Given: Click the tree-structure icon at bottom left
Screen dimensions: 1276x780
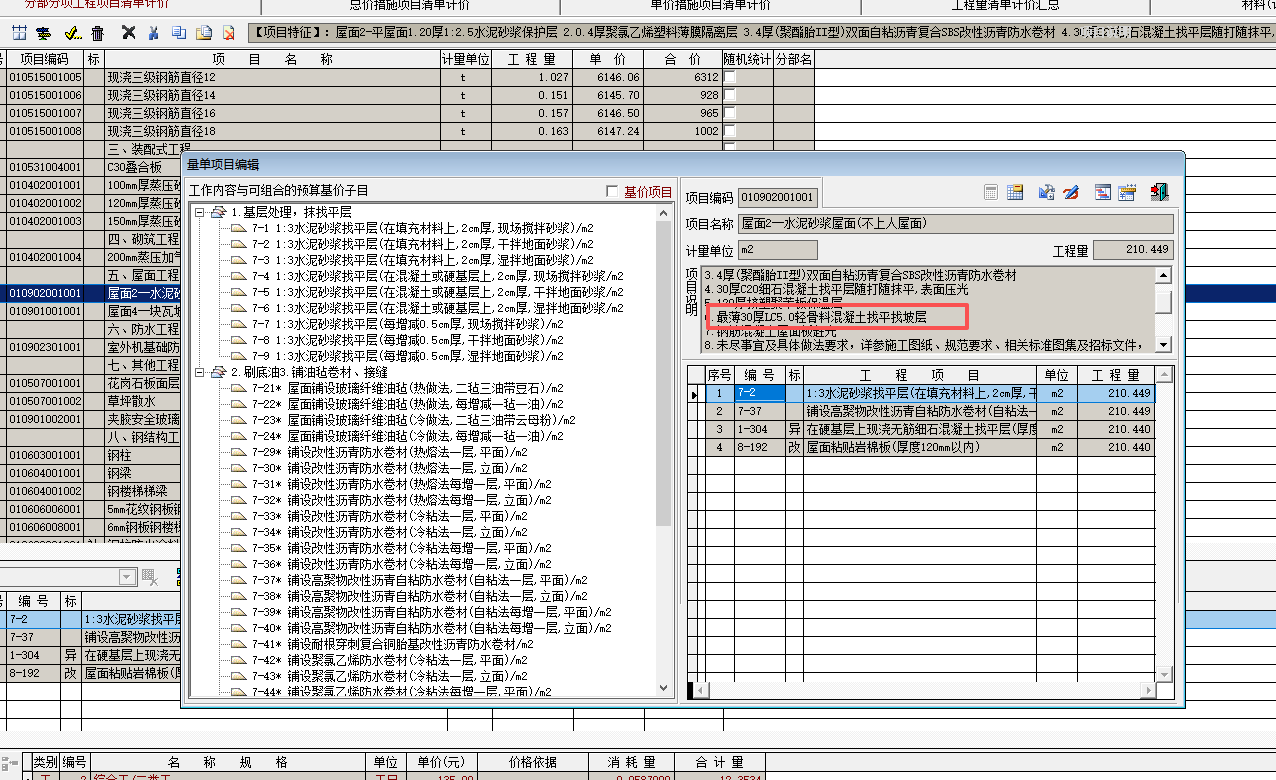Looking at the screenshot, I should click(10, 762).
